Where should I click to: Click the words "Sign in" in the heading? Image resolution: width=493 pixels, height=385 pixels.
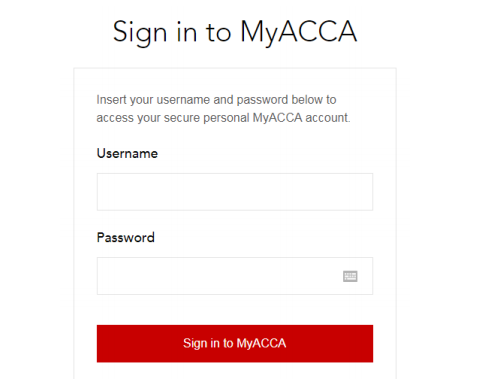click(155, 32)
